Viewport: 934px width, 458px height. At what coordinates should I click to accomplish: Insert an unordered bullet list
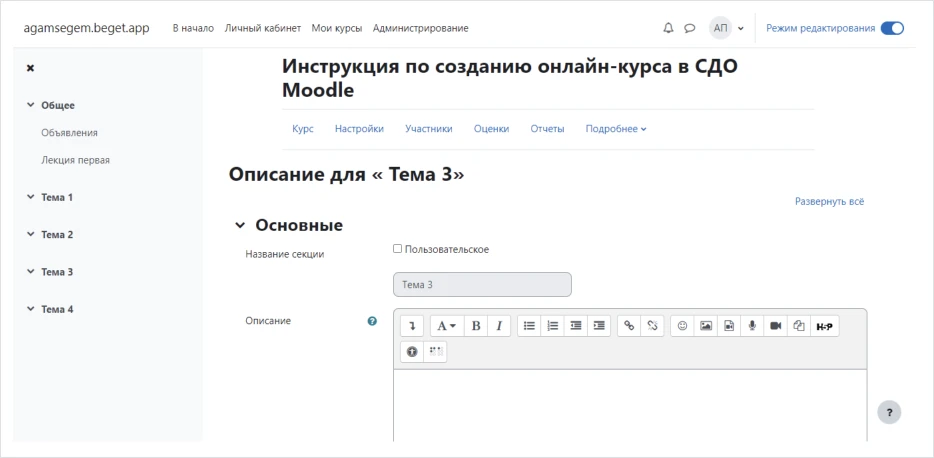tap(529, 326)
